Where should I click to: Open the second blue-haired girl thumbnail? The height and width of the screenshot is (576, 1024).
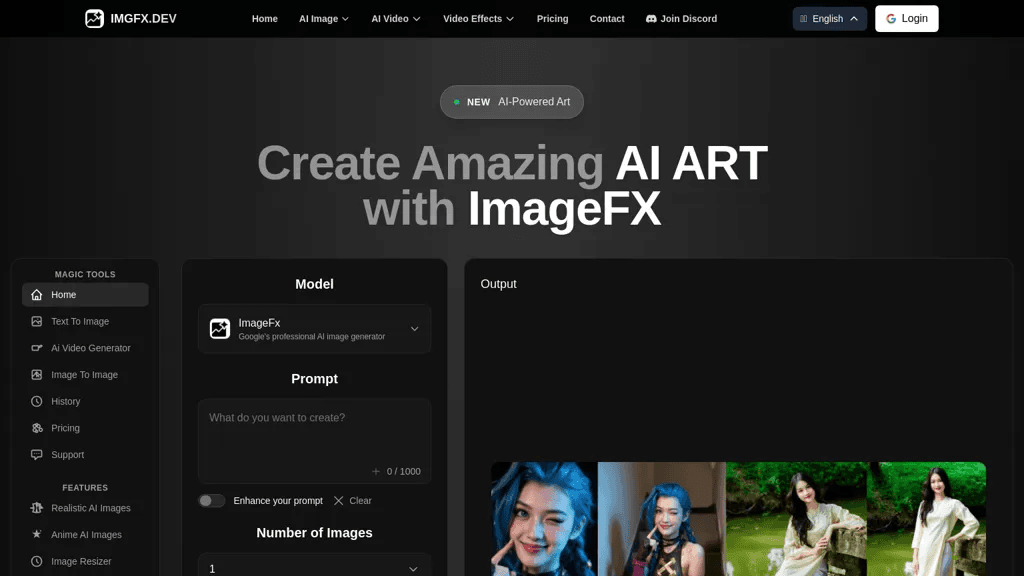click(662, 519)
